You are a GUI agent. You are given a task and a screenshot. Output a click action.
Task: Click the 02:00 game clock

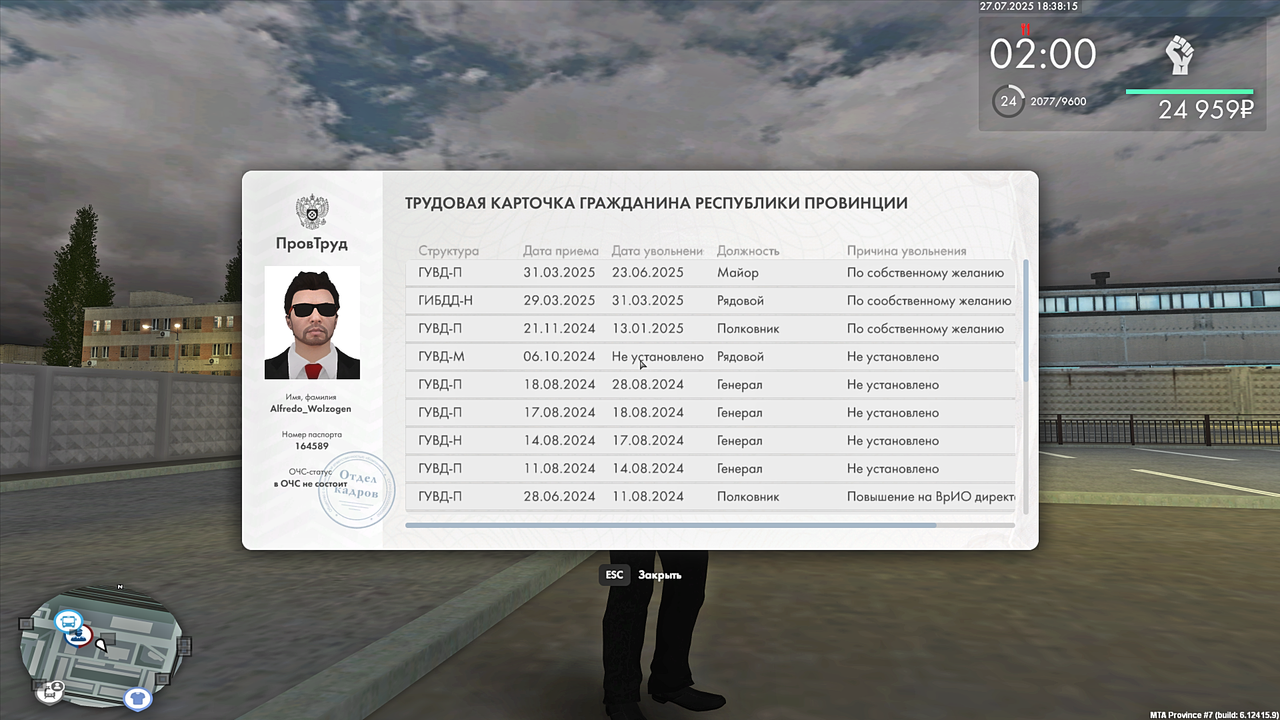(1043, 54)
